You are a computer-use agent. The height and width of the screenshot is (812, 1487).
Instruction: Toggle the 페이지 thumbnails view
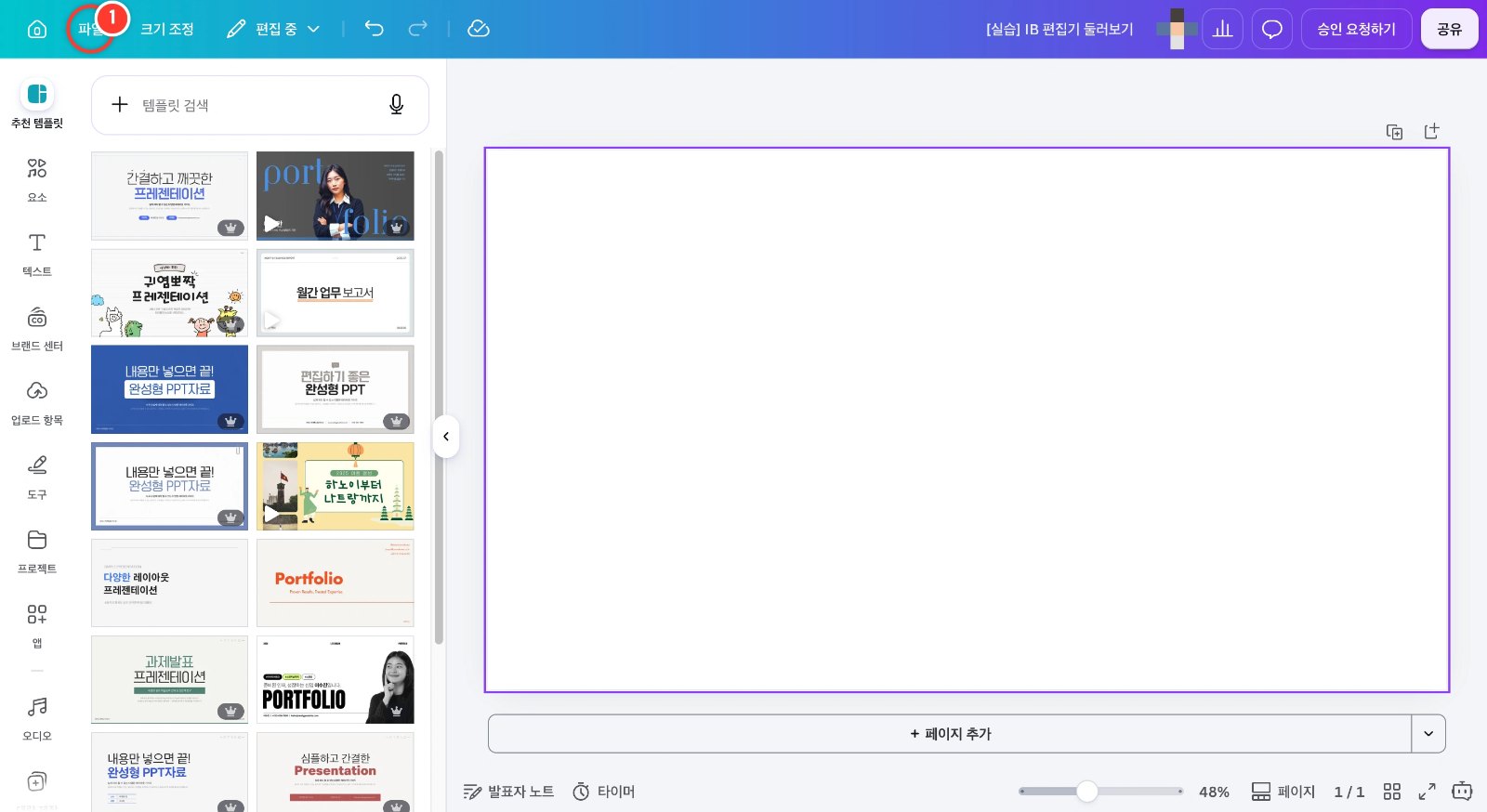coord(1283,792)
